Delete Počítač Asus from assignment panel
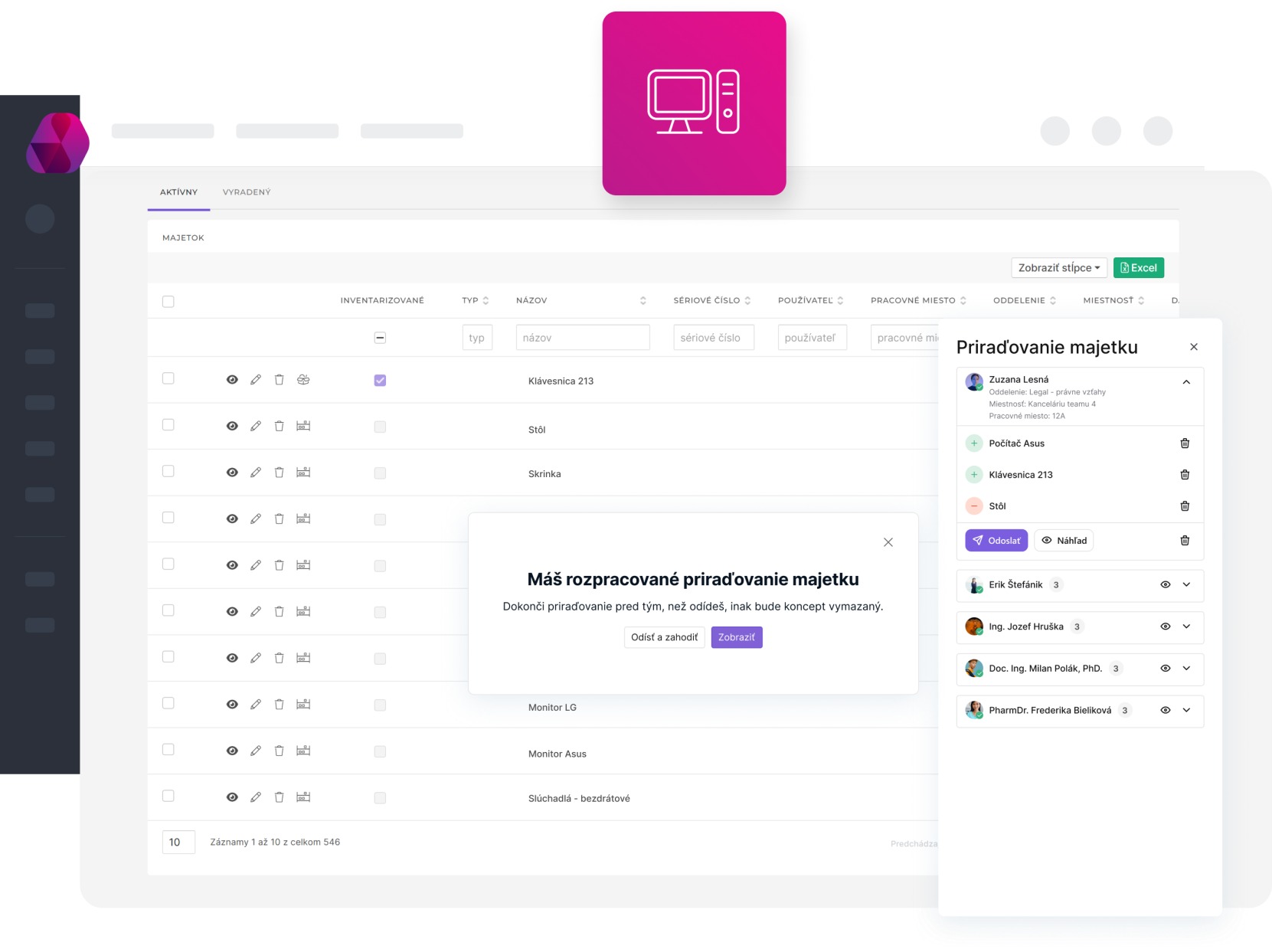The width and height of the screenshot is (1272, 952). point(1185,443)
